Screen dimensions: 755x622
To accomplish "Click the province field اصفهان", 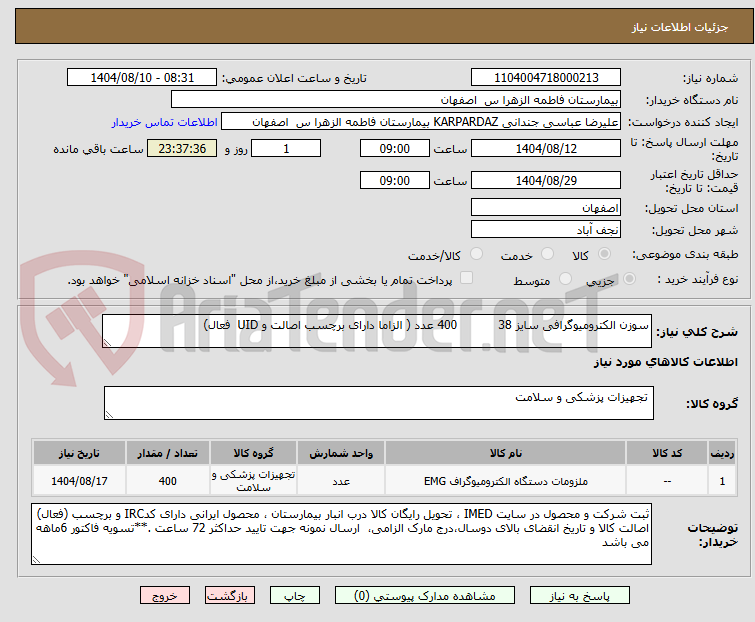I will coord(546,207).
